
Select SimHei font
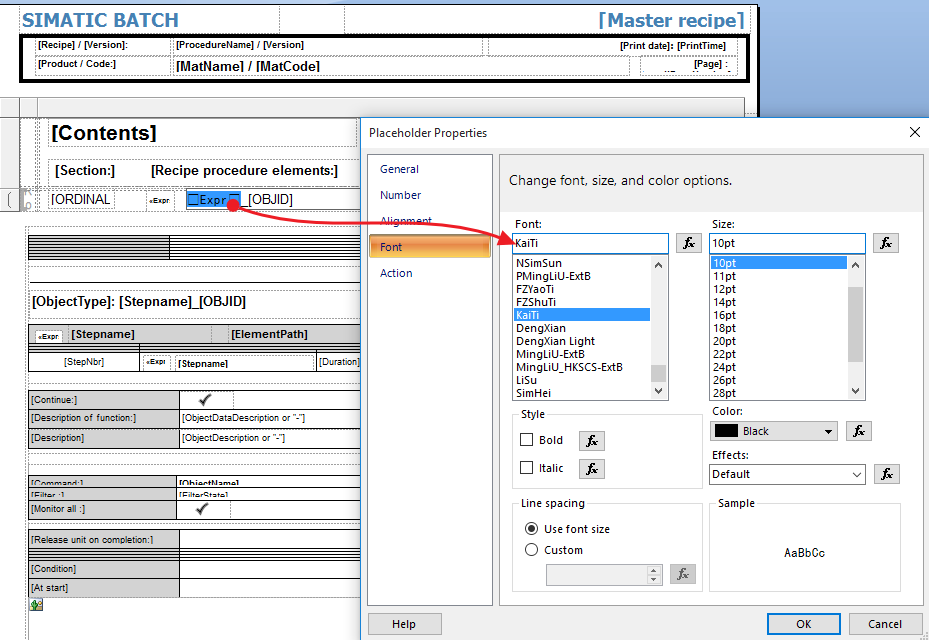tap(582, 393)
